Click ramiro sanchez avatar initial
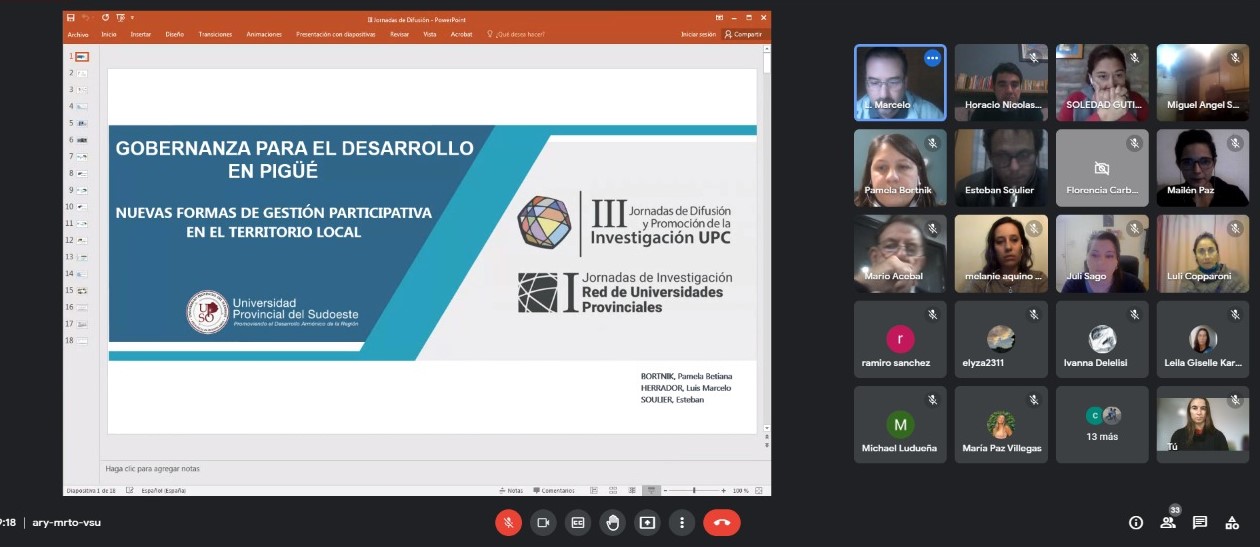 [x=900, y=338]
